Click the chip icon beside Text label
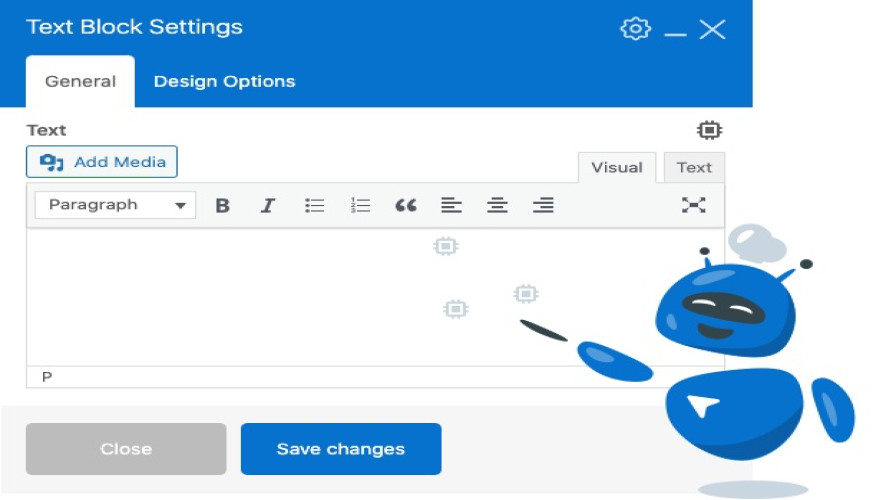The height and width of the screenshot is (500, 896). (709, 130)
